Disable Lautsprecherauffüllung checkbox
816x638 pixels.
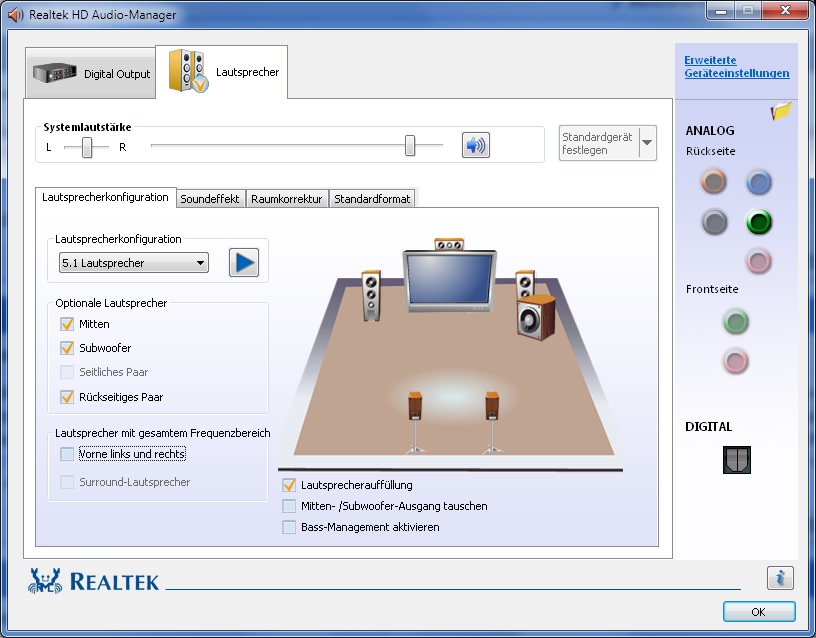pos(289,485)
